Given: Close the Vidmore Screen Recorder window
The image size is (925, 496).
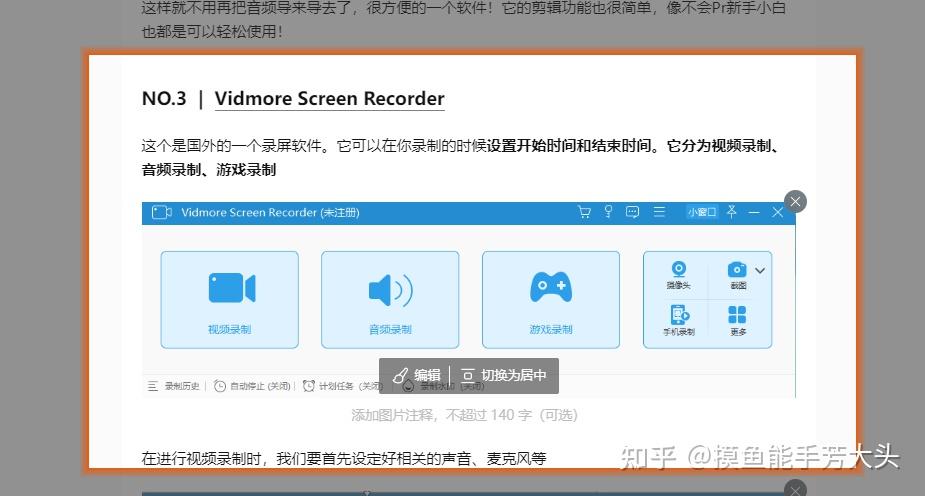Looking at the screenshot, I should click(x=778, y=212).
